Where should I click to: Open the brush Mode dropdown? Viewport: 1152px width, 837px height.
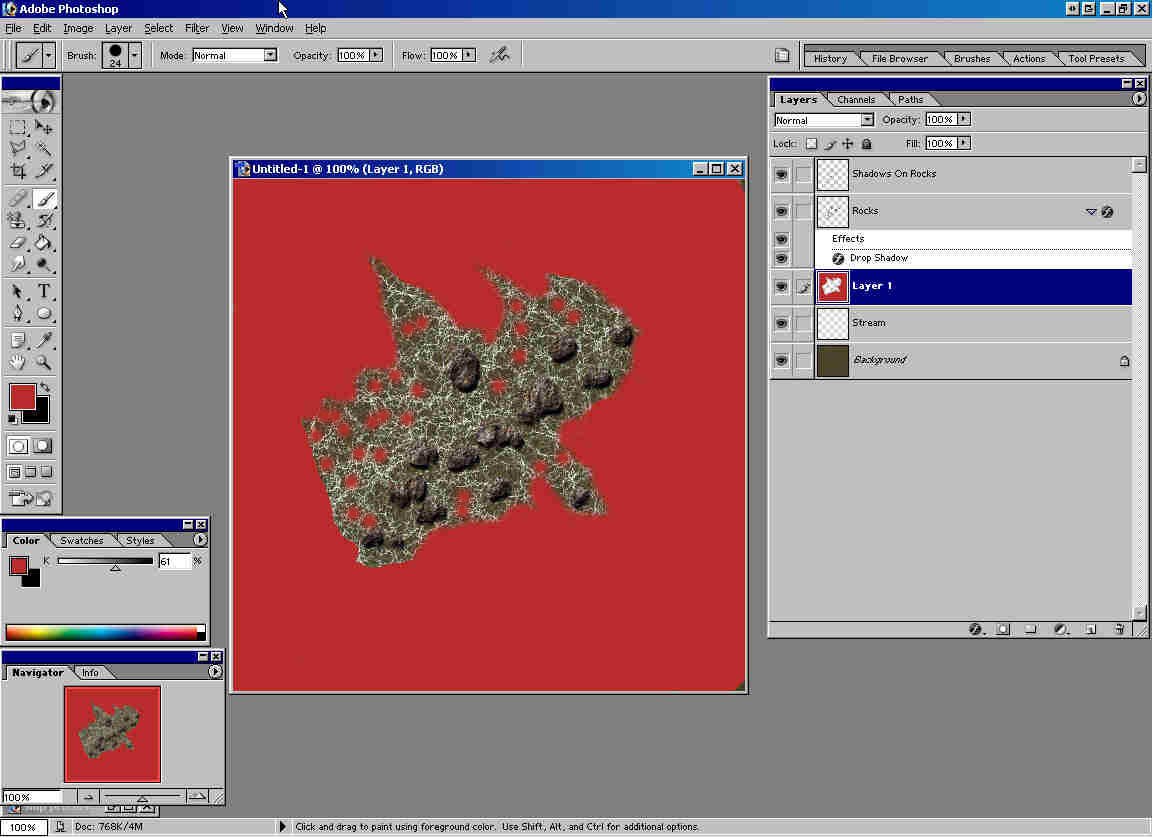[x=270, y=56]
